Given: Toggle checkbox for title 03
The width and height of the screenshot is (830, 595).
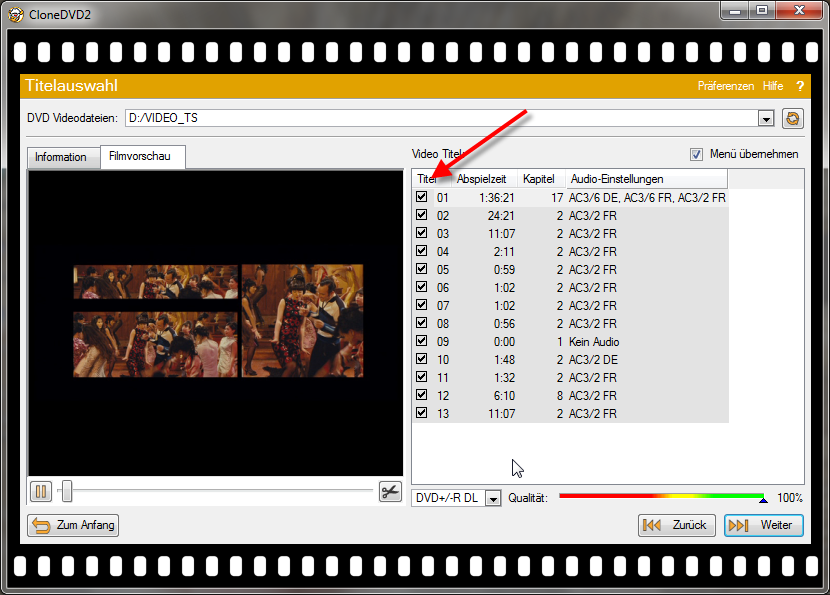Looking at the screenshot, I should (421, 233).
